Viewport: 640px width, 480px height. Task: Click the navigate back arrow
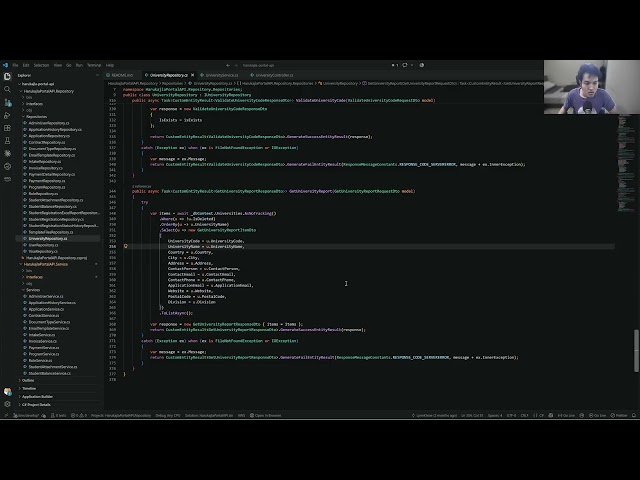(x=228, y=65)
